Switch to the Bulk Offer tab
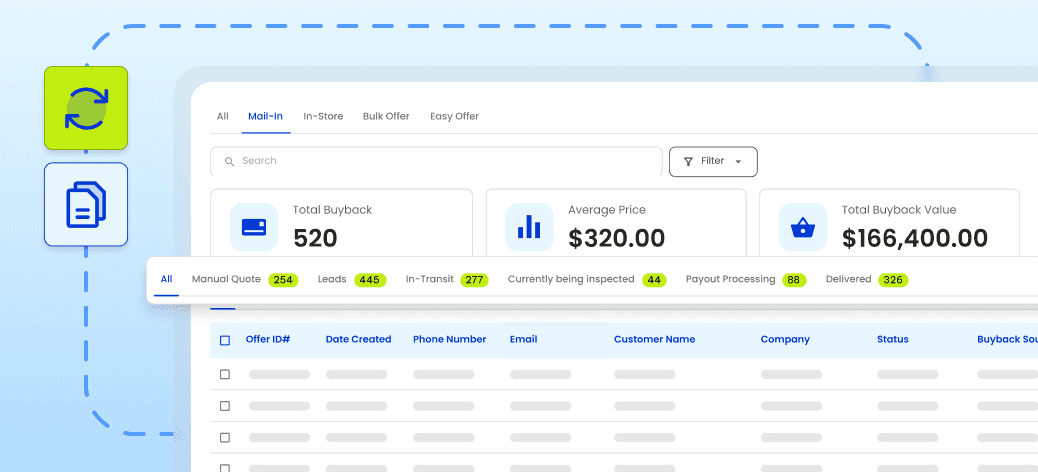The width and height of the screenshot is (1038, 472). pos(386,117)
